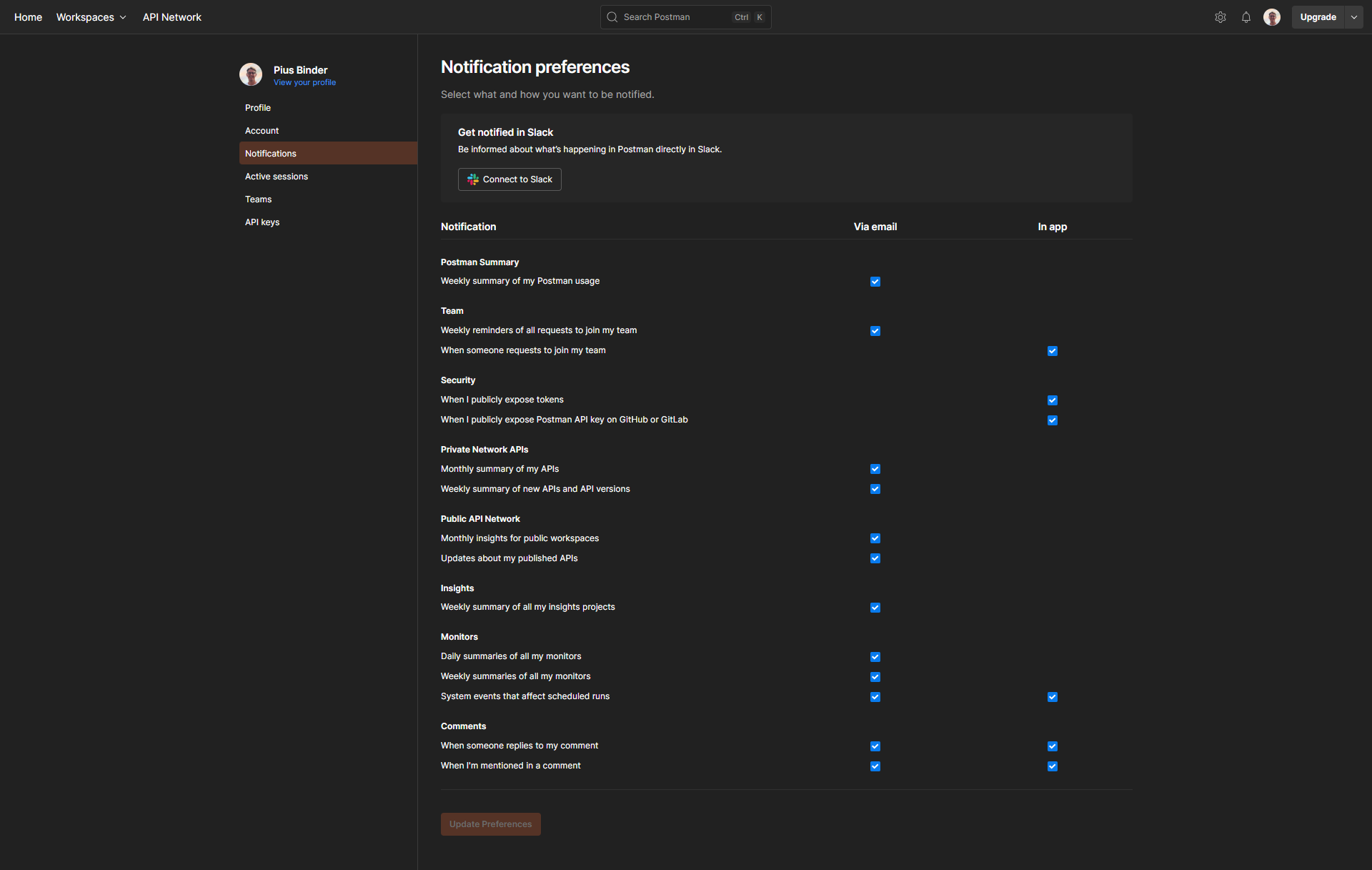Click the Get notified in Slack heading

coord(505,132)
